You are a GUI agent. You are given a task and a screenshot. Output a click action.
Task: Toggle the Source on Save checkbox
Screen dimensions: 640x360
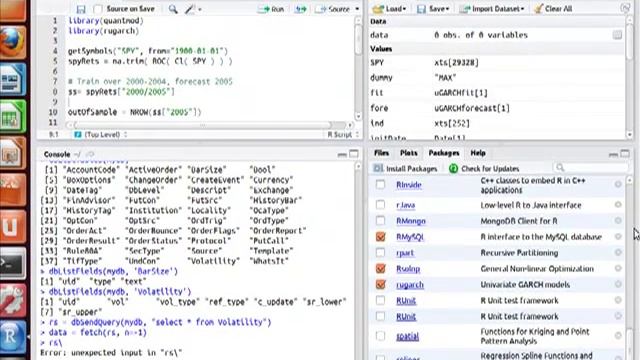(98, 9)
